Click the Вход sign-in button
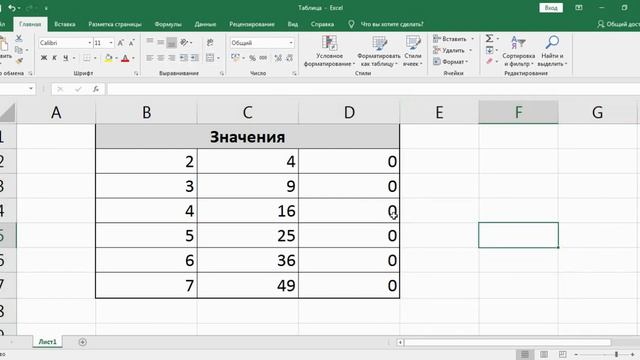The width and height of the screenshot is (640, 360). pos(551,8)
